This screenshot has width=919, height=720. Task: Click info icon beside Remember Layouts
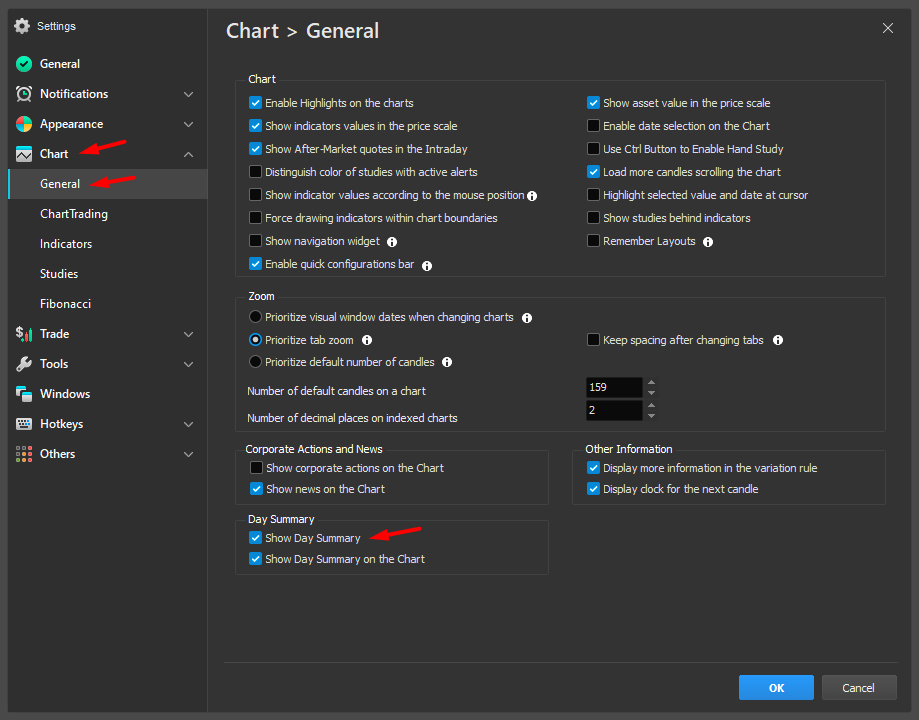[708, 242]
